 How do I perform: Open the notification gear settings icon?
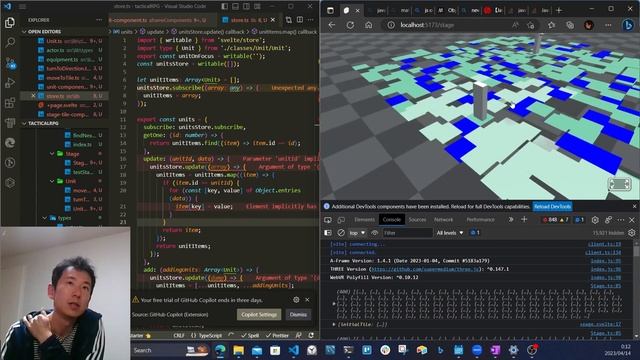coord(296,300)
